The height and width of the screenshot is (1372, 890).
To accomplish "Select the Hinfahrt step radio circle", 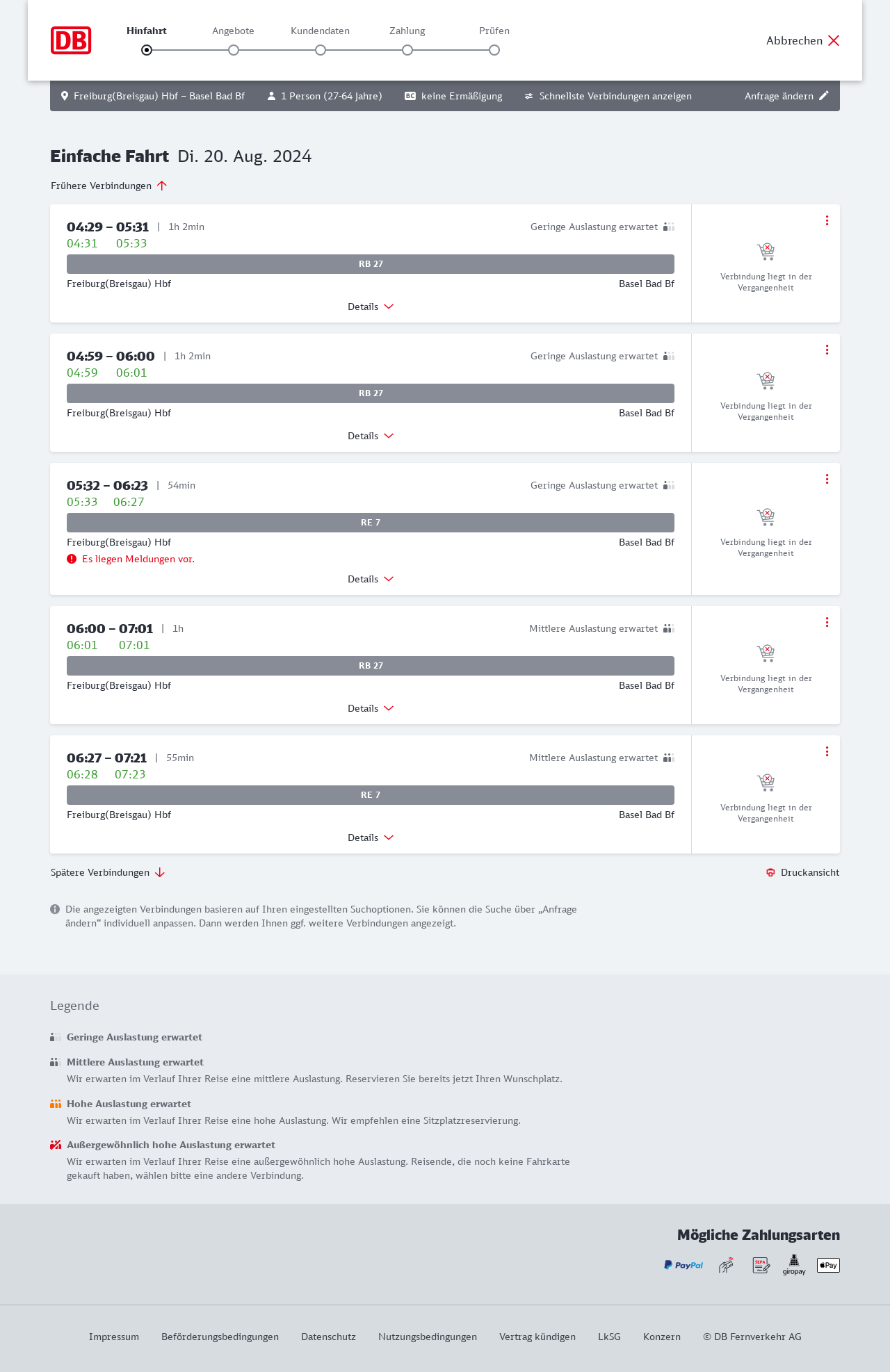I will click(147, 50).
